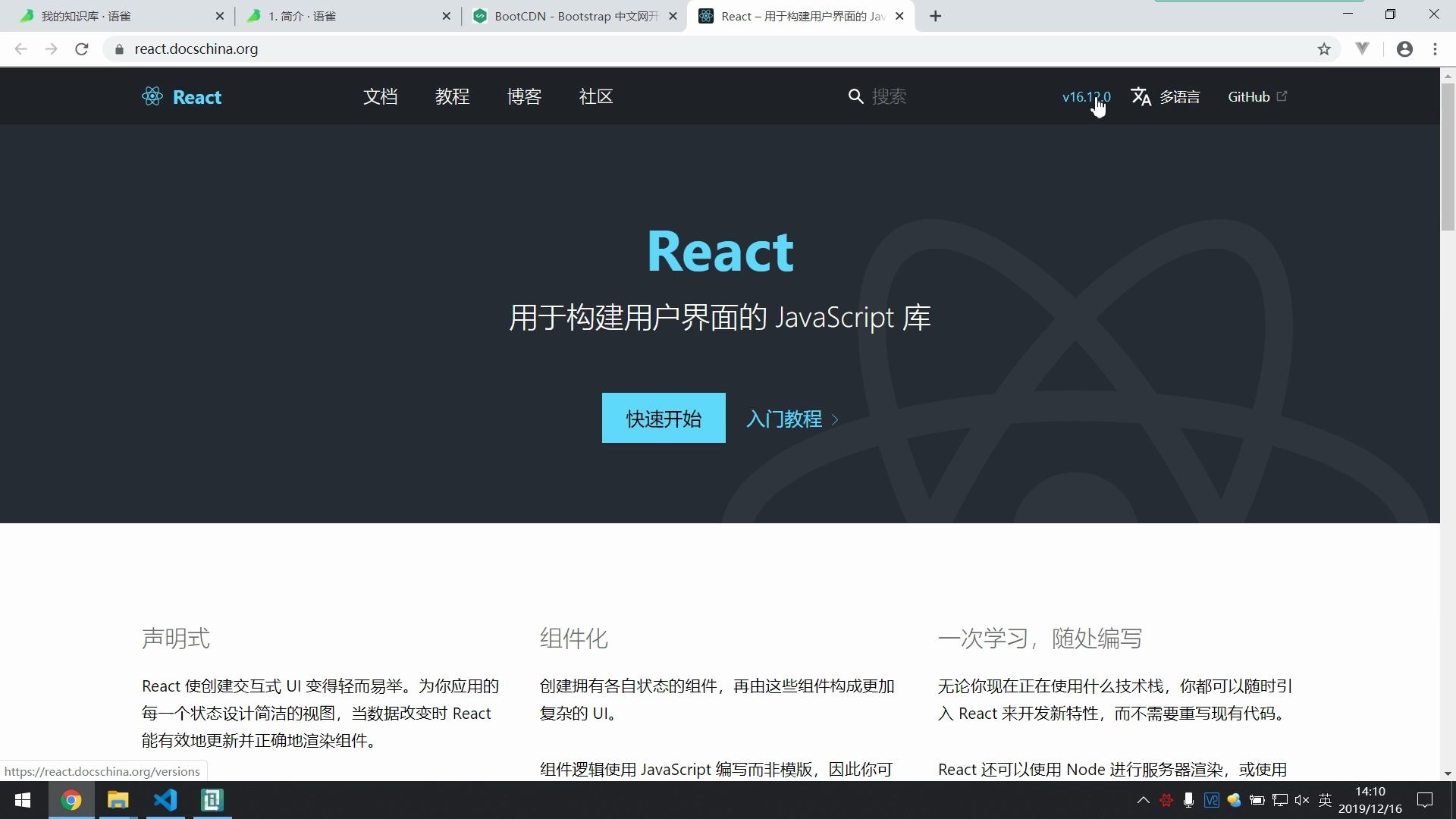Click the search magnifier icon
Screen dimensions: 1456x819
(x=855, y=96)
